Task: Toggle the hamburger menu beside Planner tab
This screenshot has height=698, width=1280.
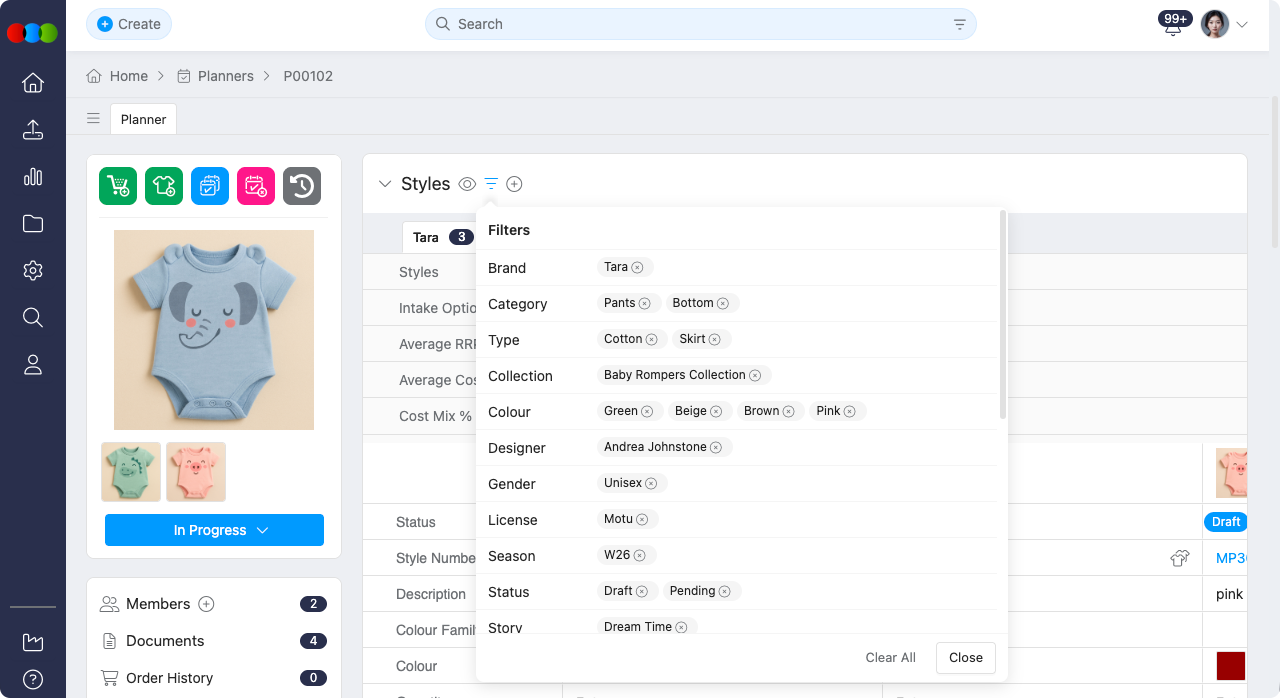Action: (x=93, y=118)
